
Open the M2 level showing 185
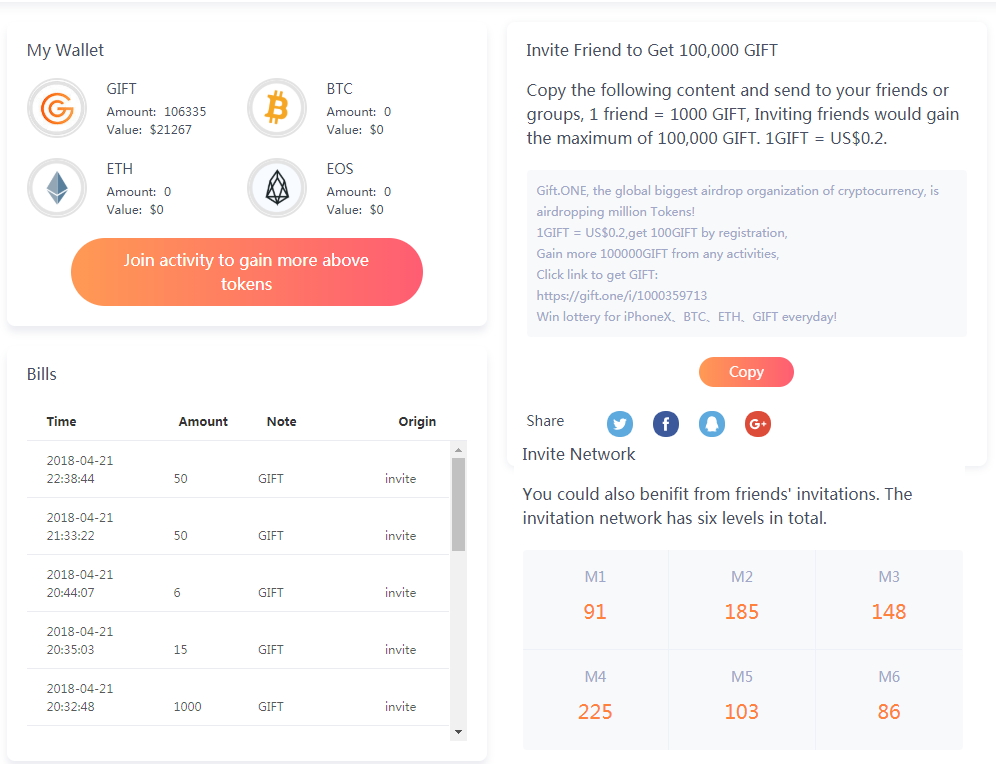click(742, 600)
